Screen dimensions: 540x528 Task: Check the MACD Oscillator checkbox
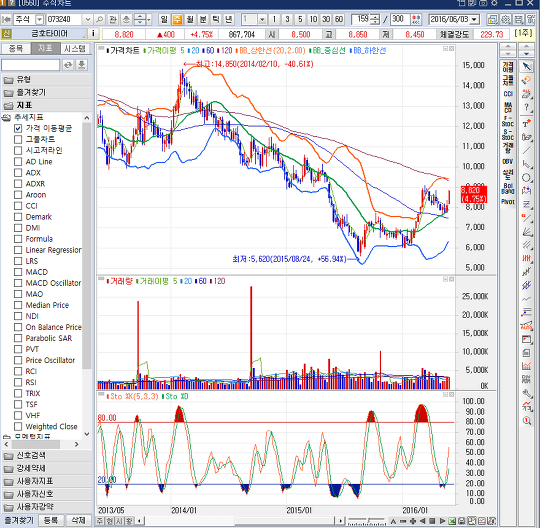click(18, 283)
